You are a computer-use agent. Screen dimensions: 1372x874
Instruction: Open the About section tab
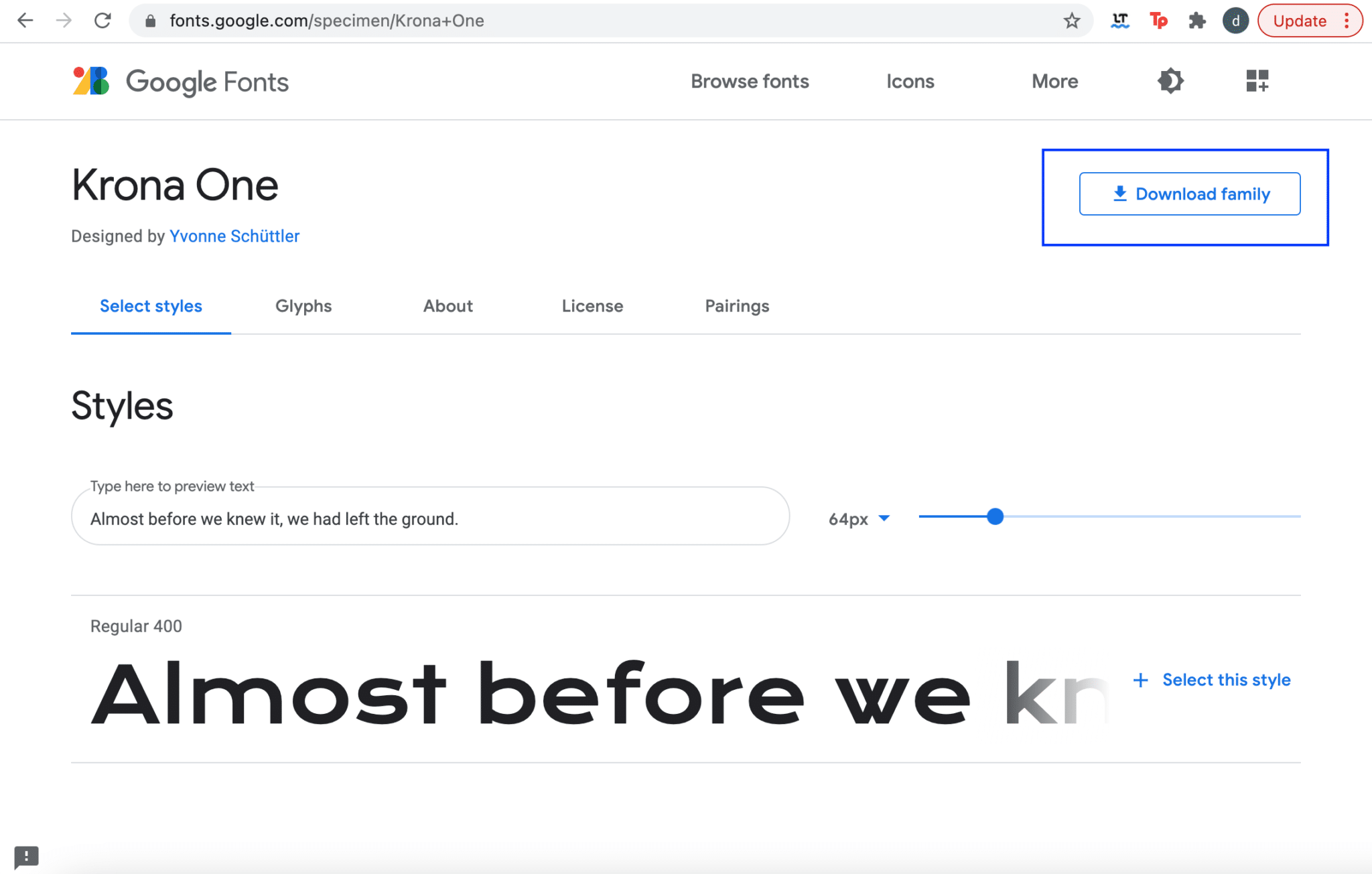point(447,306)
